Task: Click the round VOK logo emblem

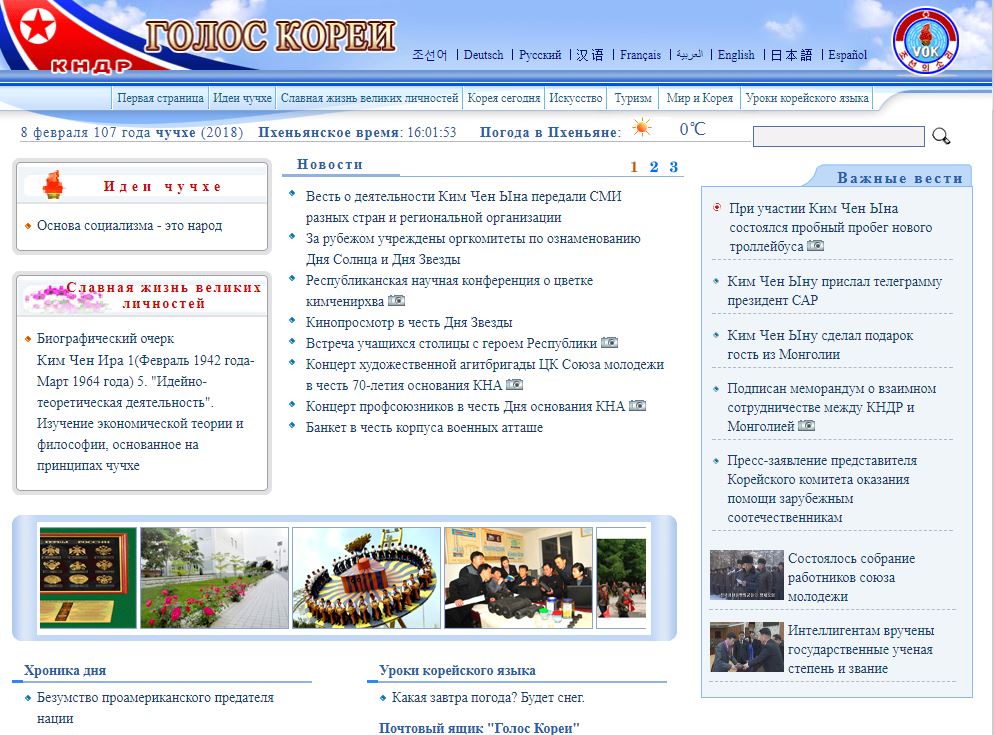Action: click(924, 40)
